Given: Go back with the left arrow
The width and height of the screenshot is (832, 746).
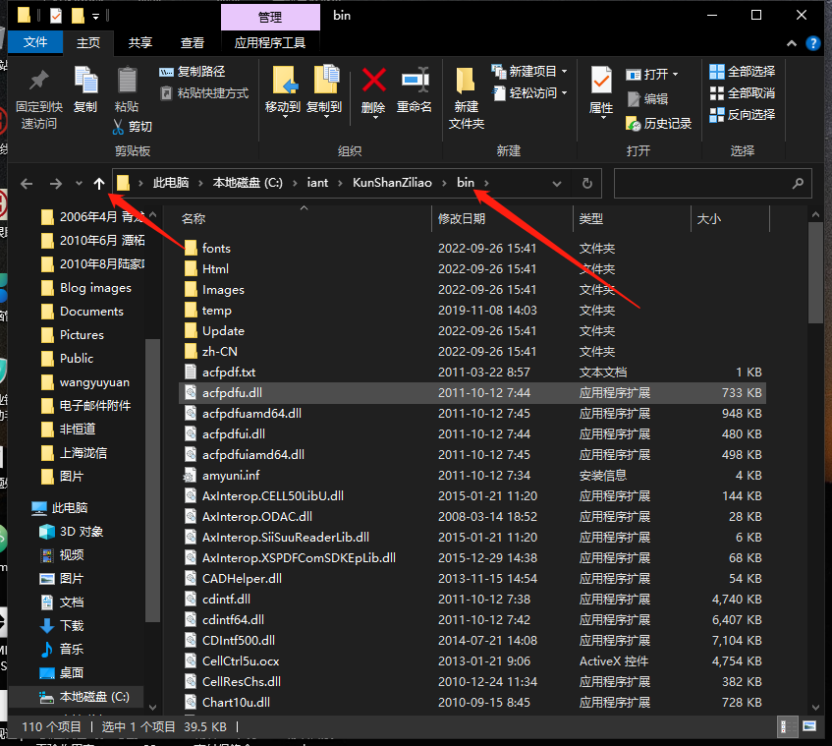Looking at the screenshot, I should click(27, 184).
